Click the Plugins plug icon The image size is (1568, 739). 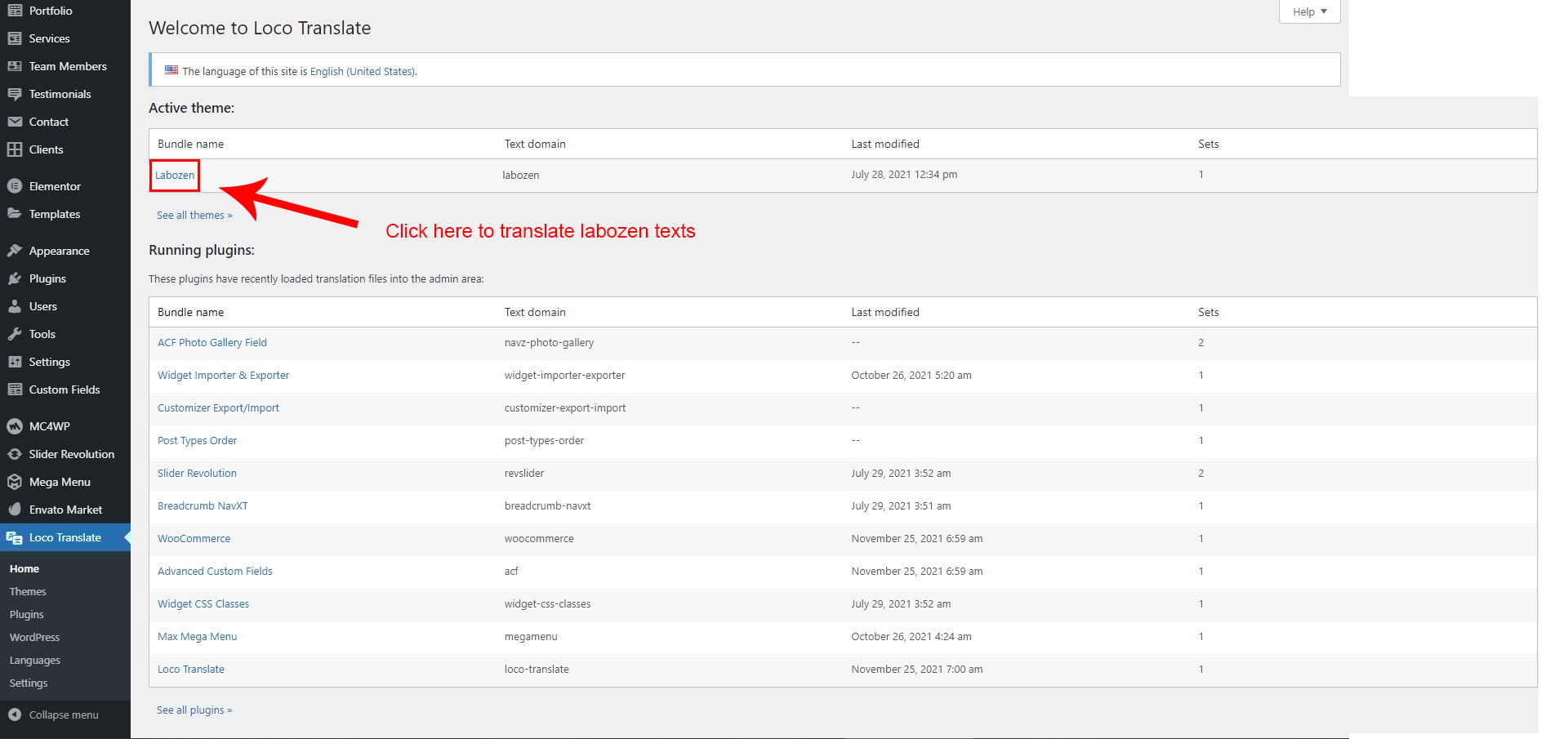[15, 278]
